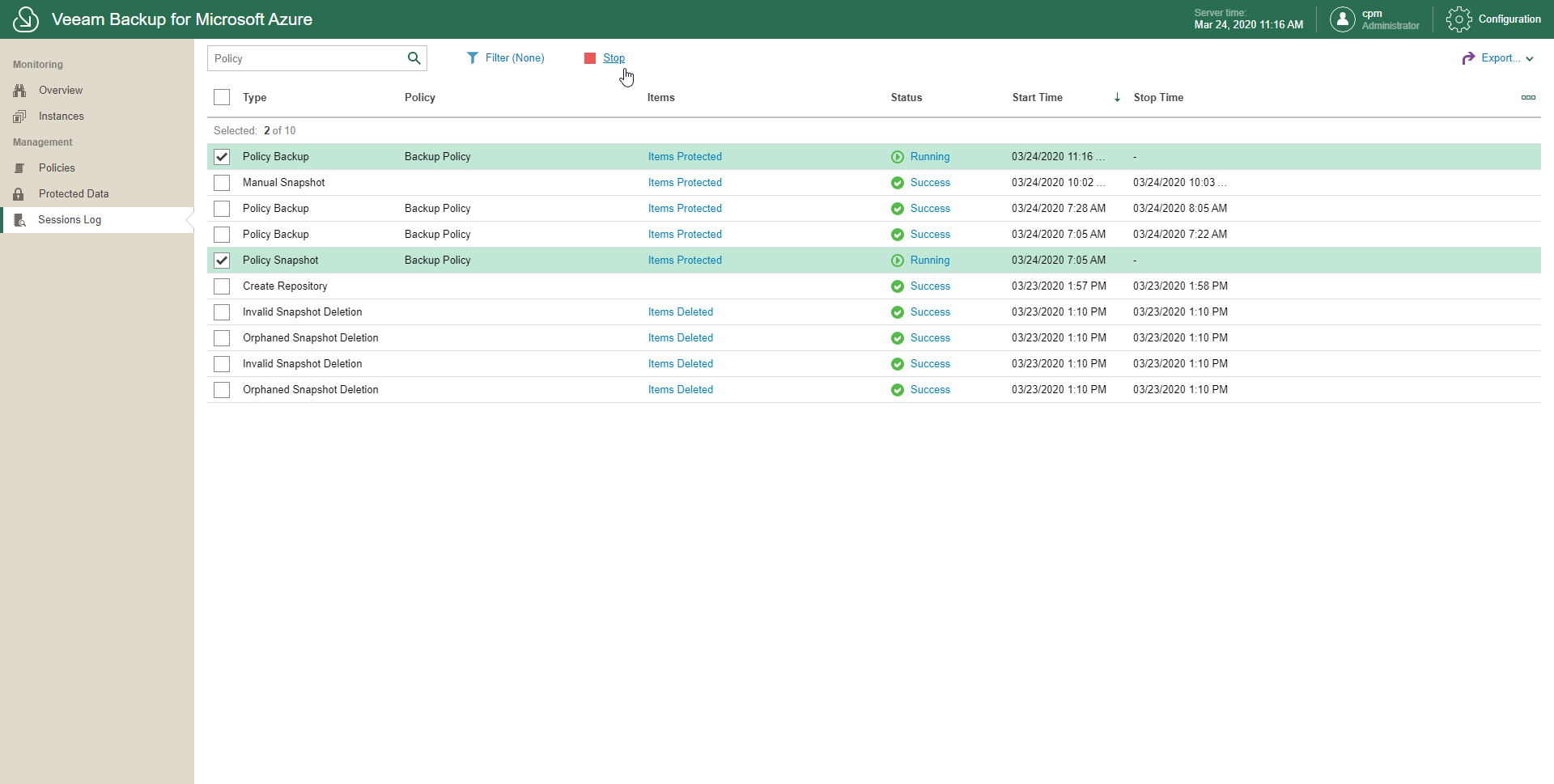Open the Export dropdown arrow
1554x784 pixels.
1530,59
